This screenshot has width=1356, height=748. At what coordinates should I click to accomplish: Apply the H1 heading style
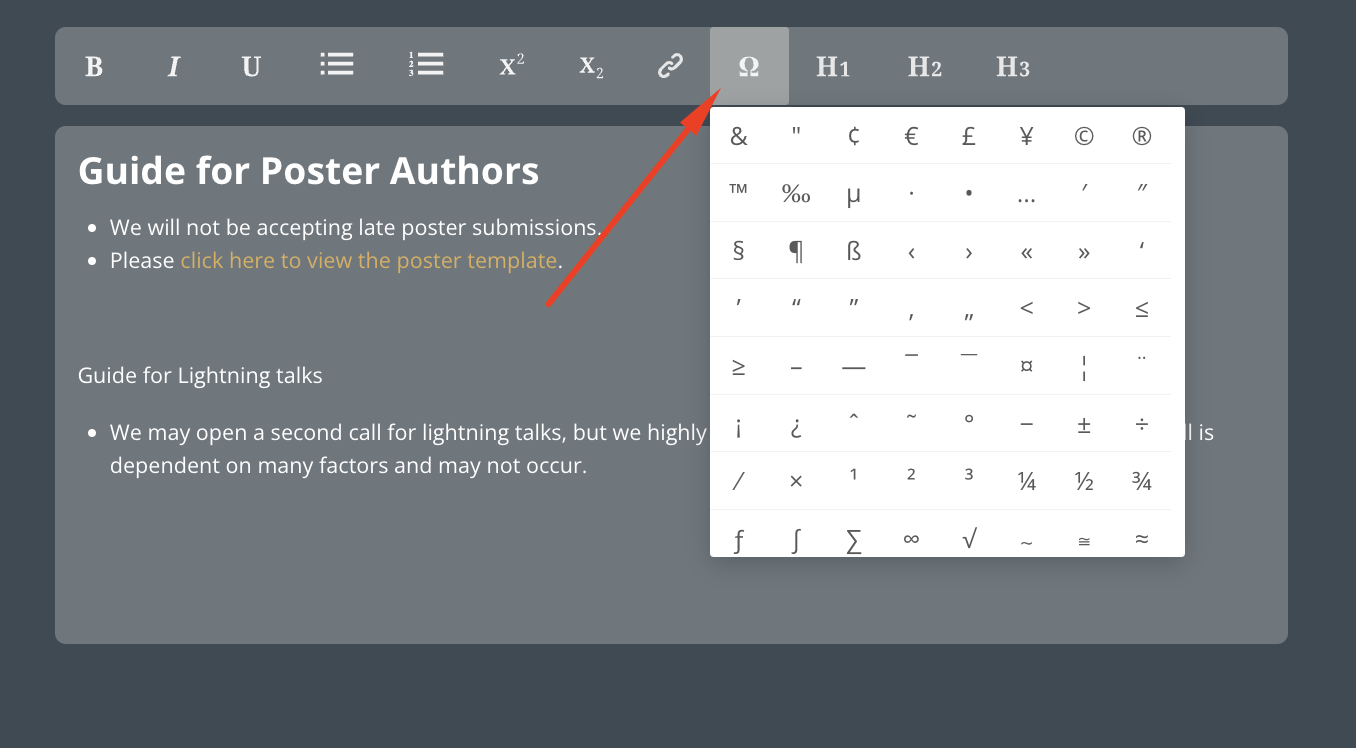point(833,66)
